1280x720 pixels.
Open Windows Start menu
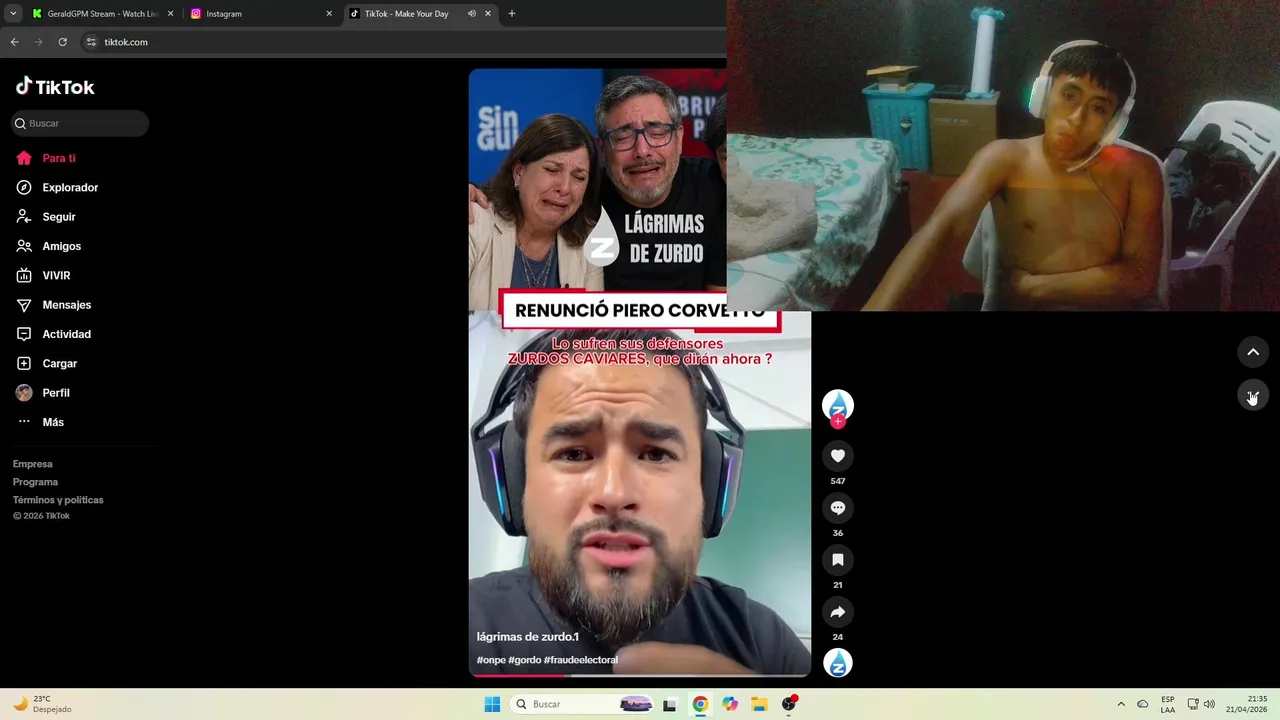pos(492,704)
